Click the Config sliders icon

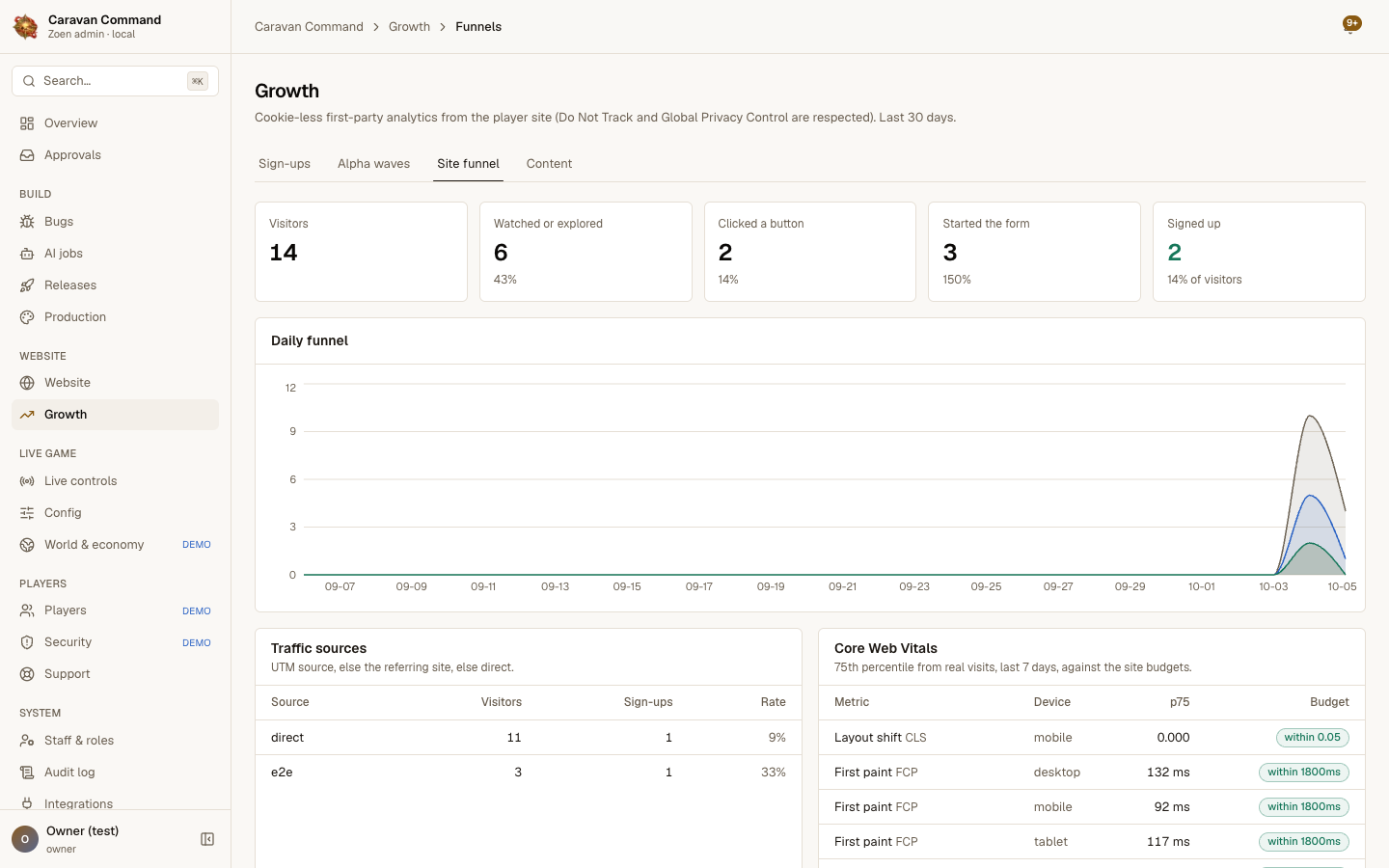(x=27, y=513)
